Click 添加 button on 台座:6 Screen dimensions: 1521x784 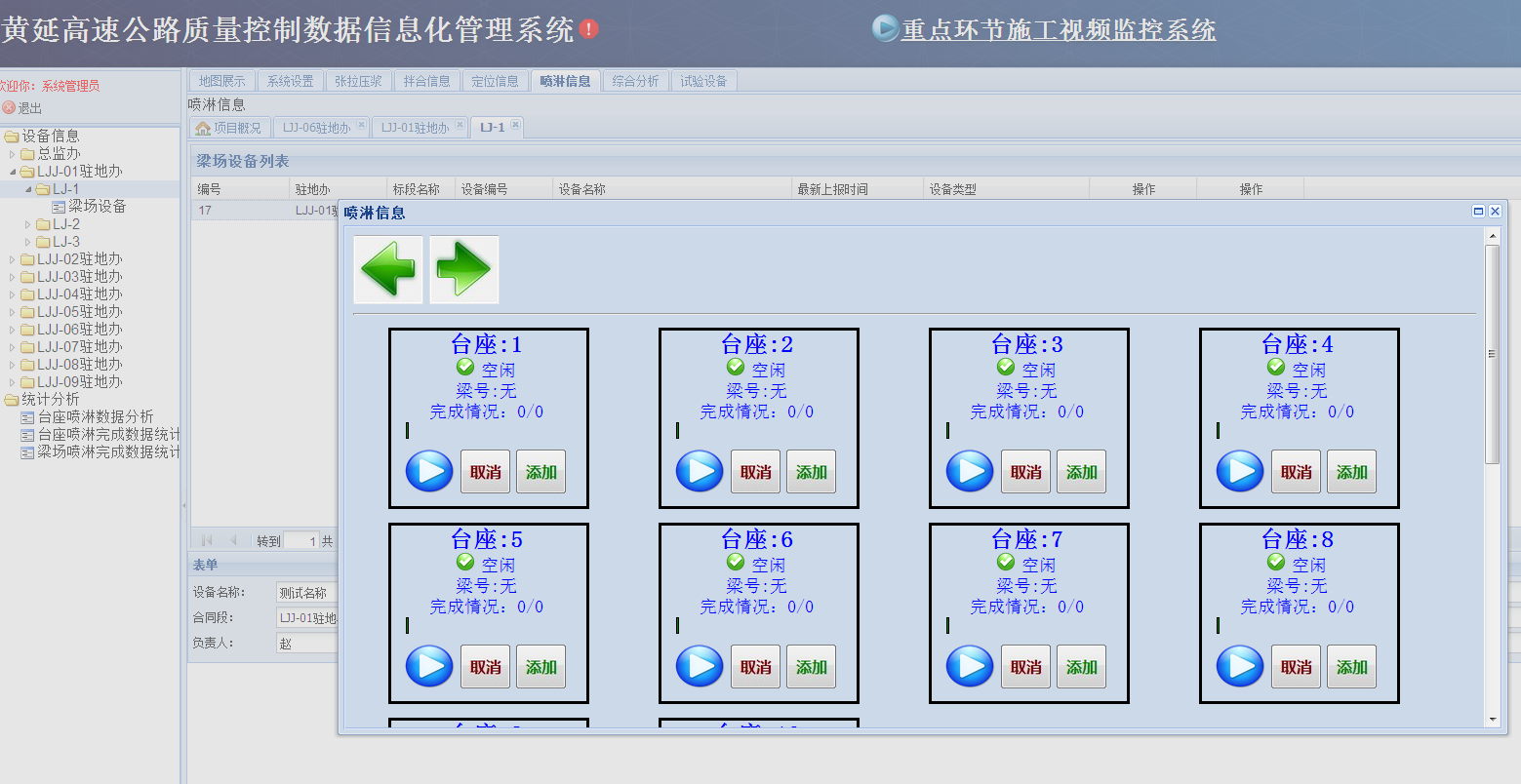[x=812, y=667]
